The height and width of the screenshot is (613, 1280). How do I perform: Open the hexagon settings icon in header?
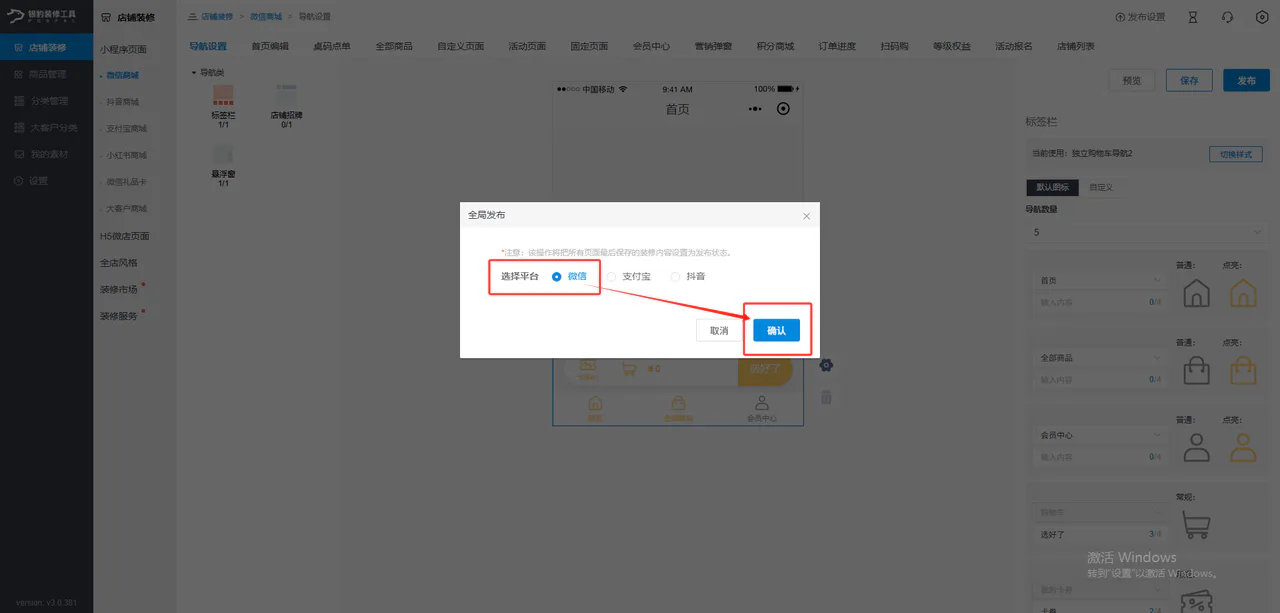(x=1262, y=17)
